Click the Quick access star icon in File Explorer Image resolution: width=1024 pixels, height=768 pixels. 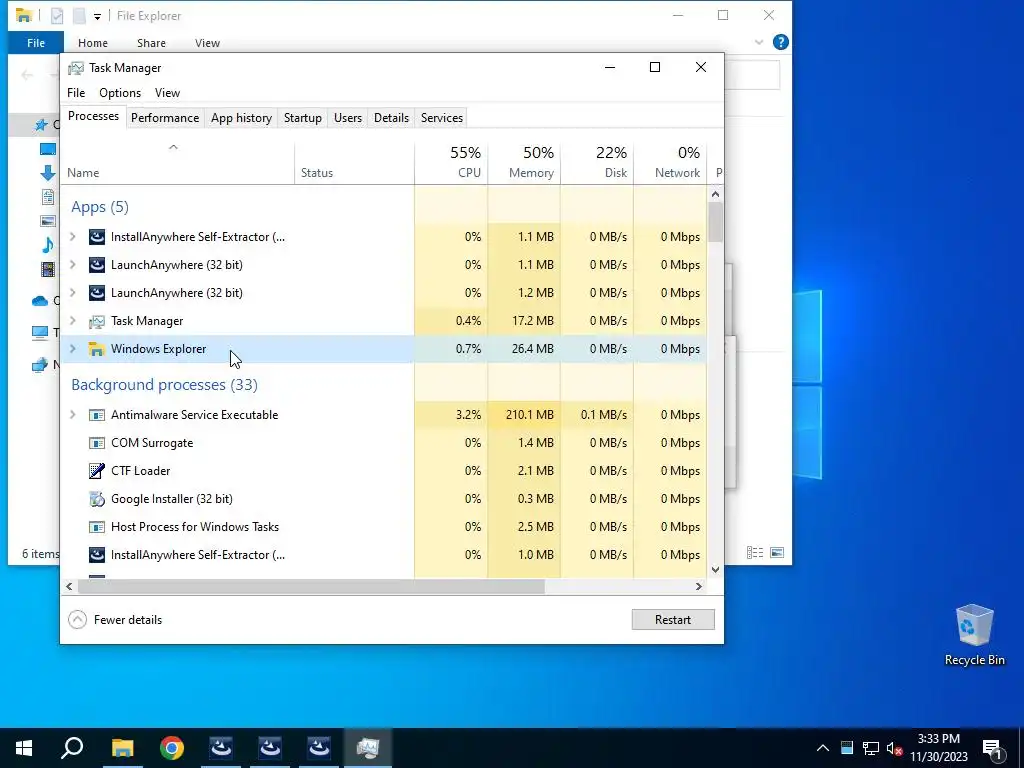(x=41, y=125)
